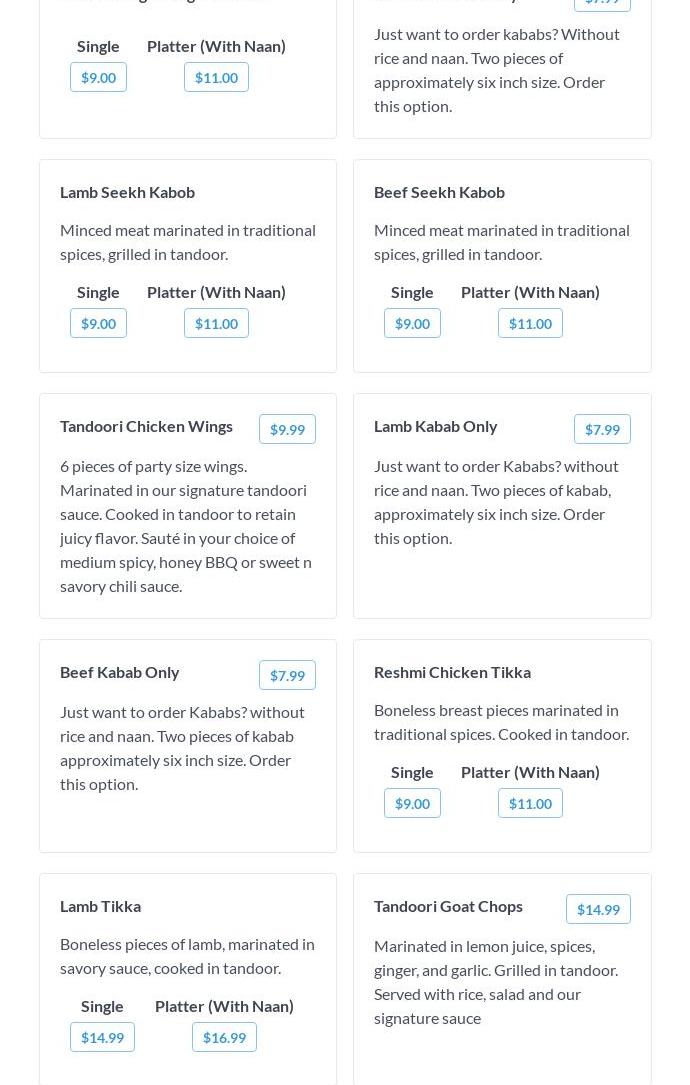
Task: Choose Lamb Tikka Platter $16.99 option
Action: (224, 1037)
